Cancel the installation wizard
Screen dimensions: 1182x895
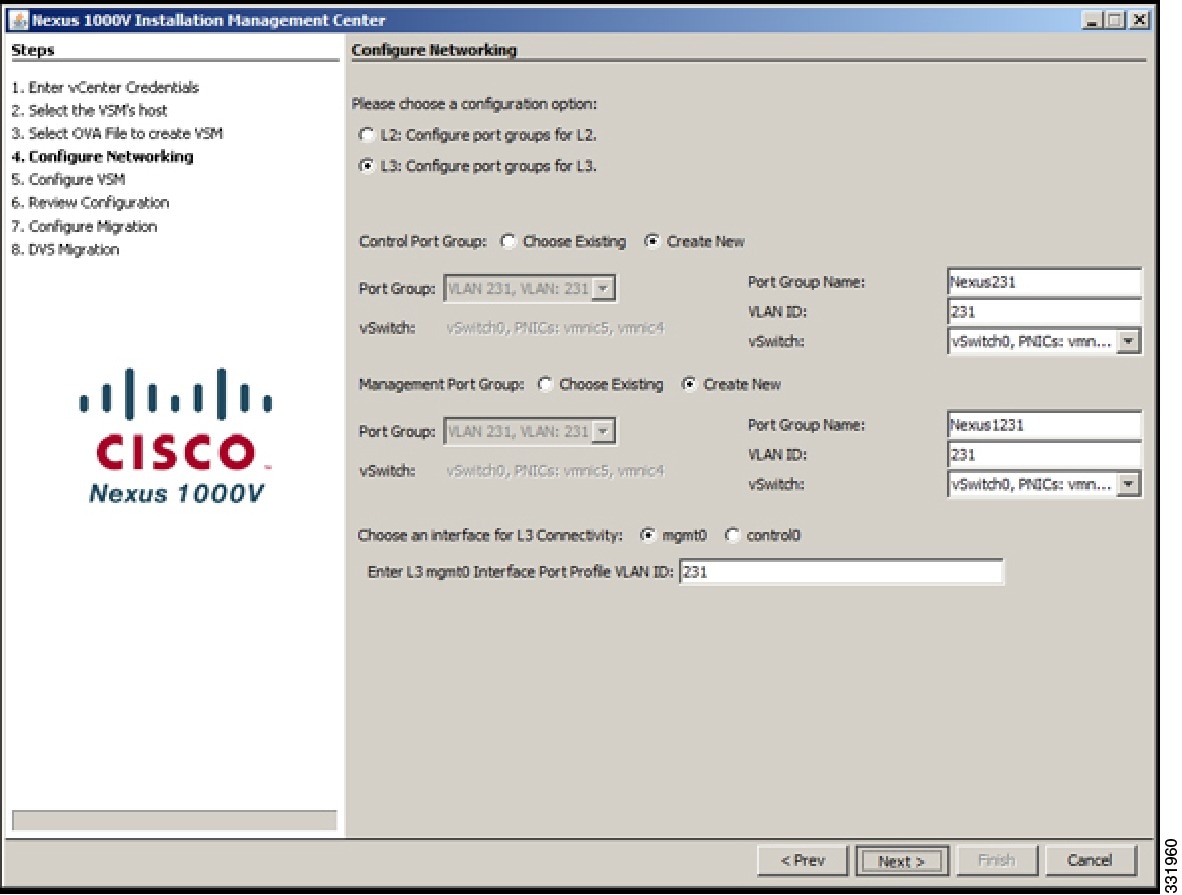[1090, 860]
